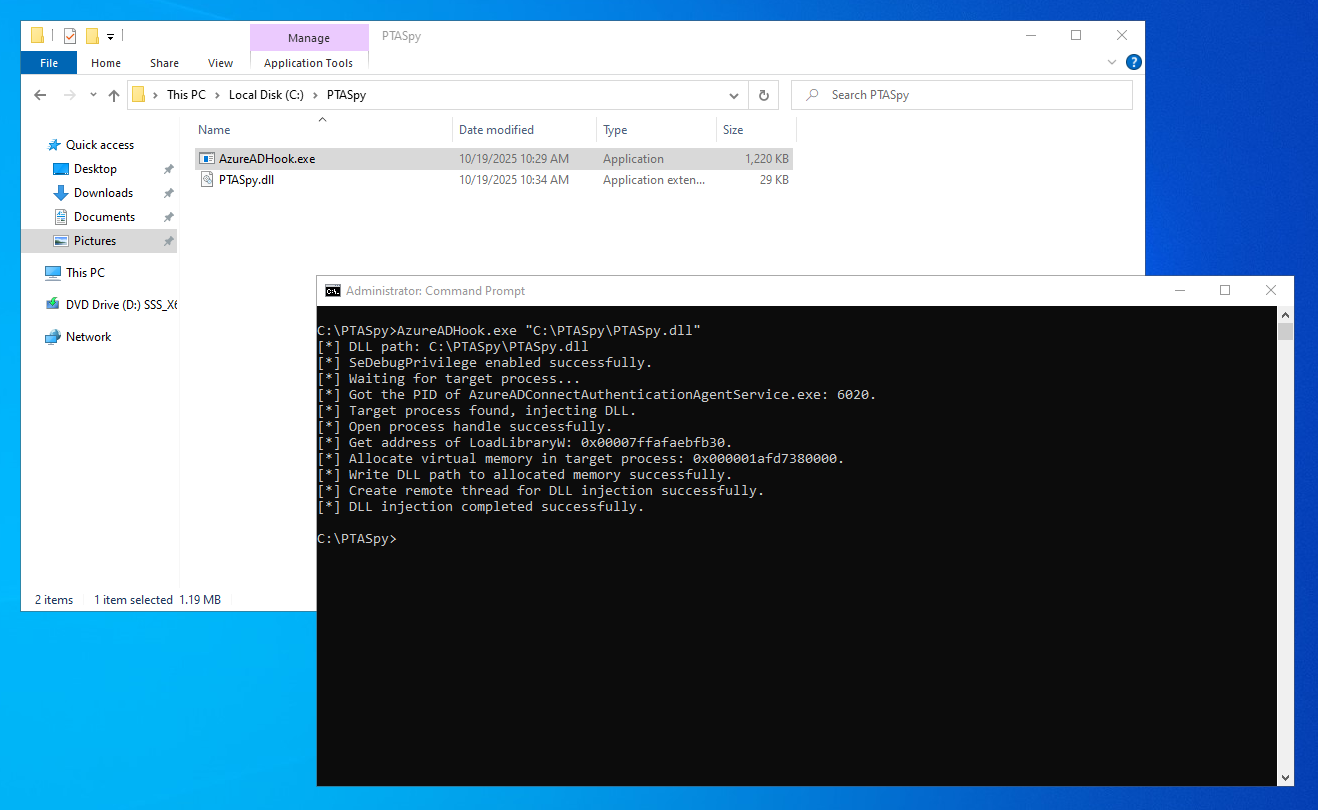Click the Command Prompt scrollbar down arrow

pos(1285,777)
